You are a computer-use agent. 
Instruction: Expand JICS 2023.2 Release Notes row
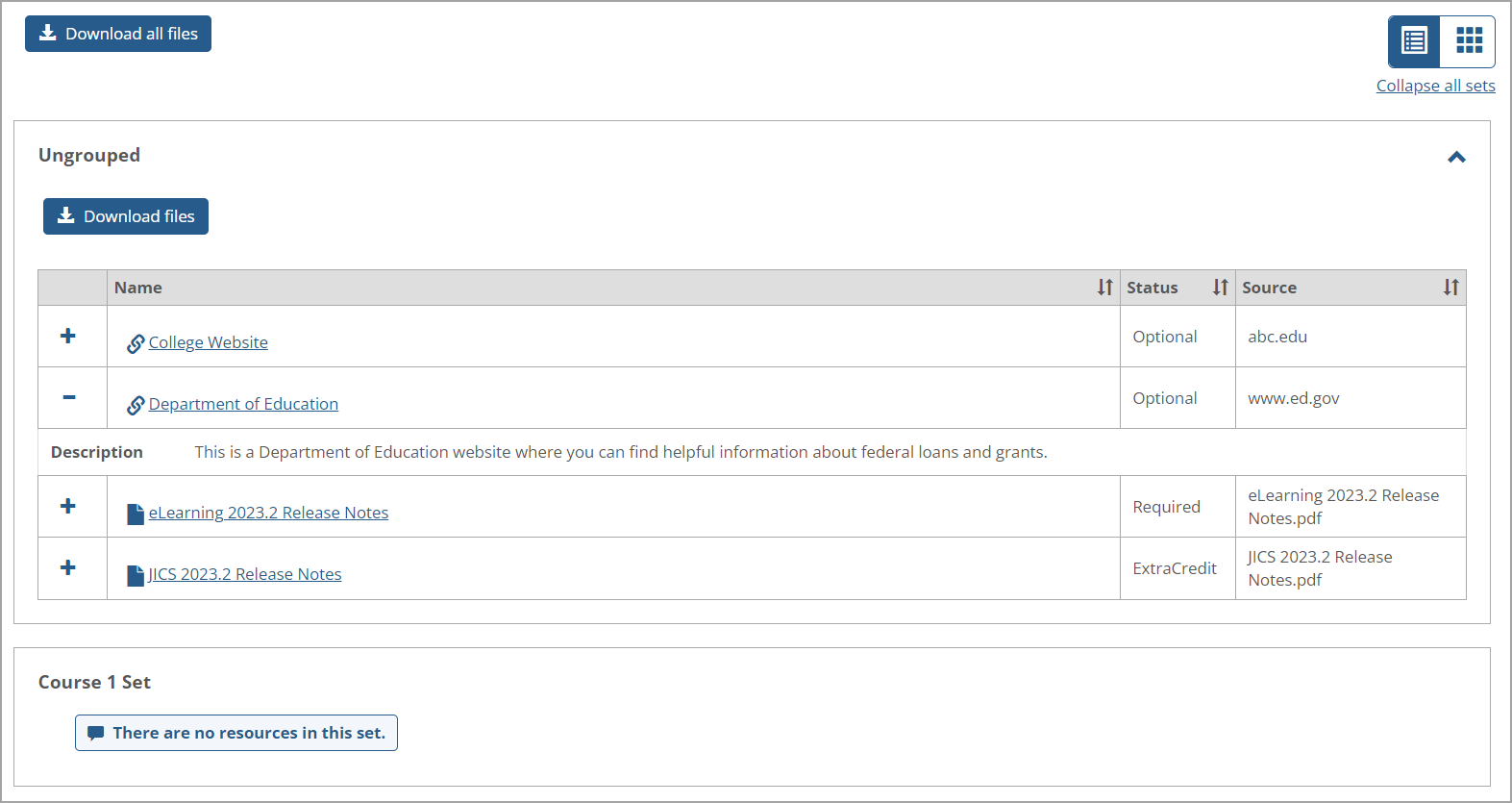click(x=68, y=567)
